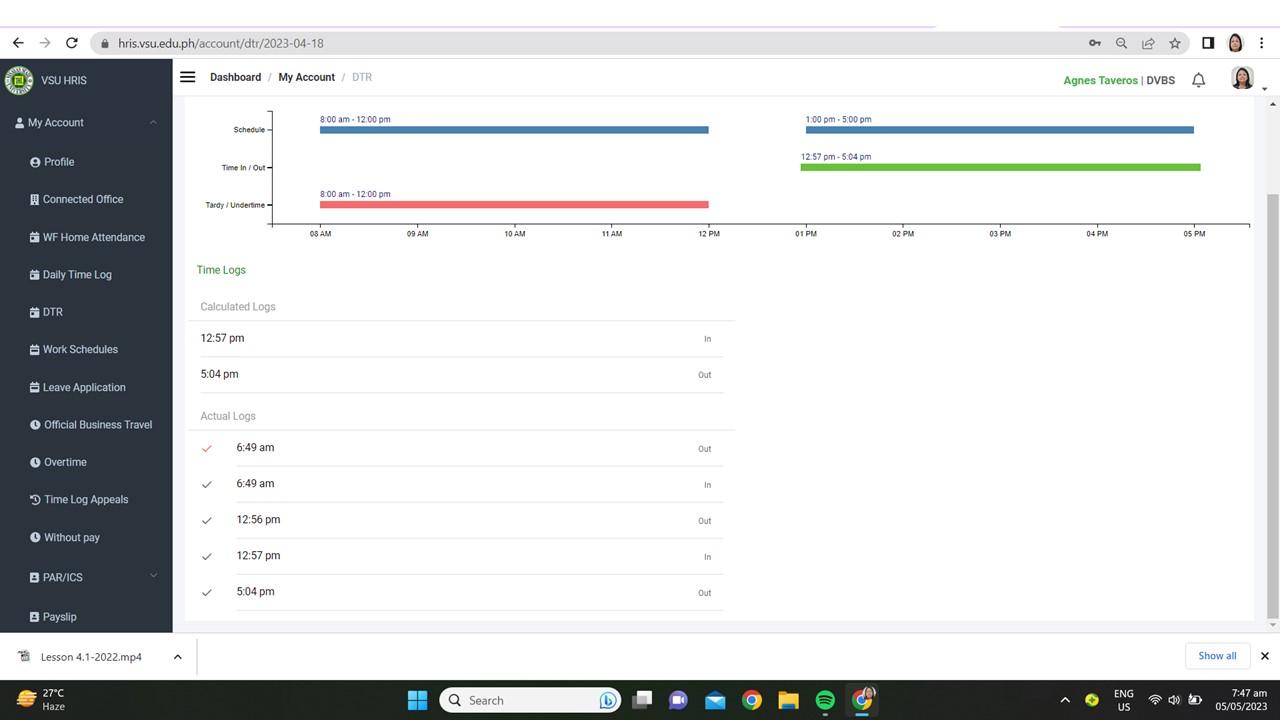This screenshot has height=720, width=1280.
Task: Click the Dashboard breadcrumb link
Action: [x=235, y=77]
